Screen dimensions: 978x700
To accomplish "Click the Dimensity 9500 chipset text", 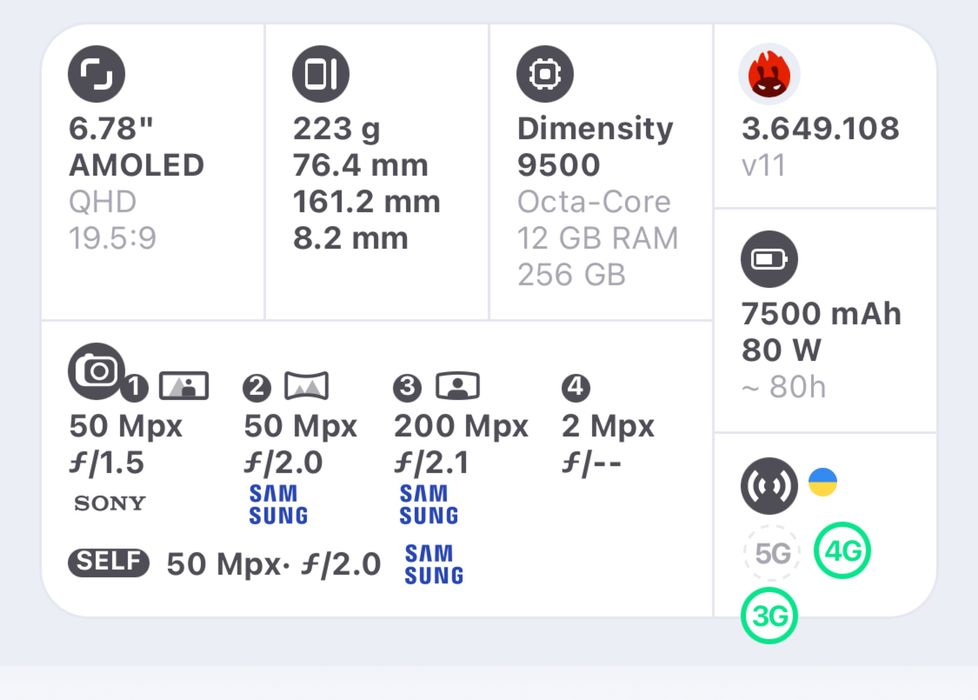I will point(594,146).
